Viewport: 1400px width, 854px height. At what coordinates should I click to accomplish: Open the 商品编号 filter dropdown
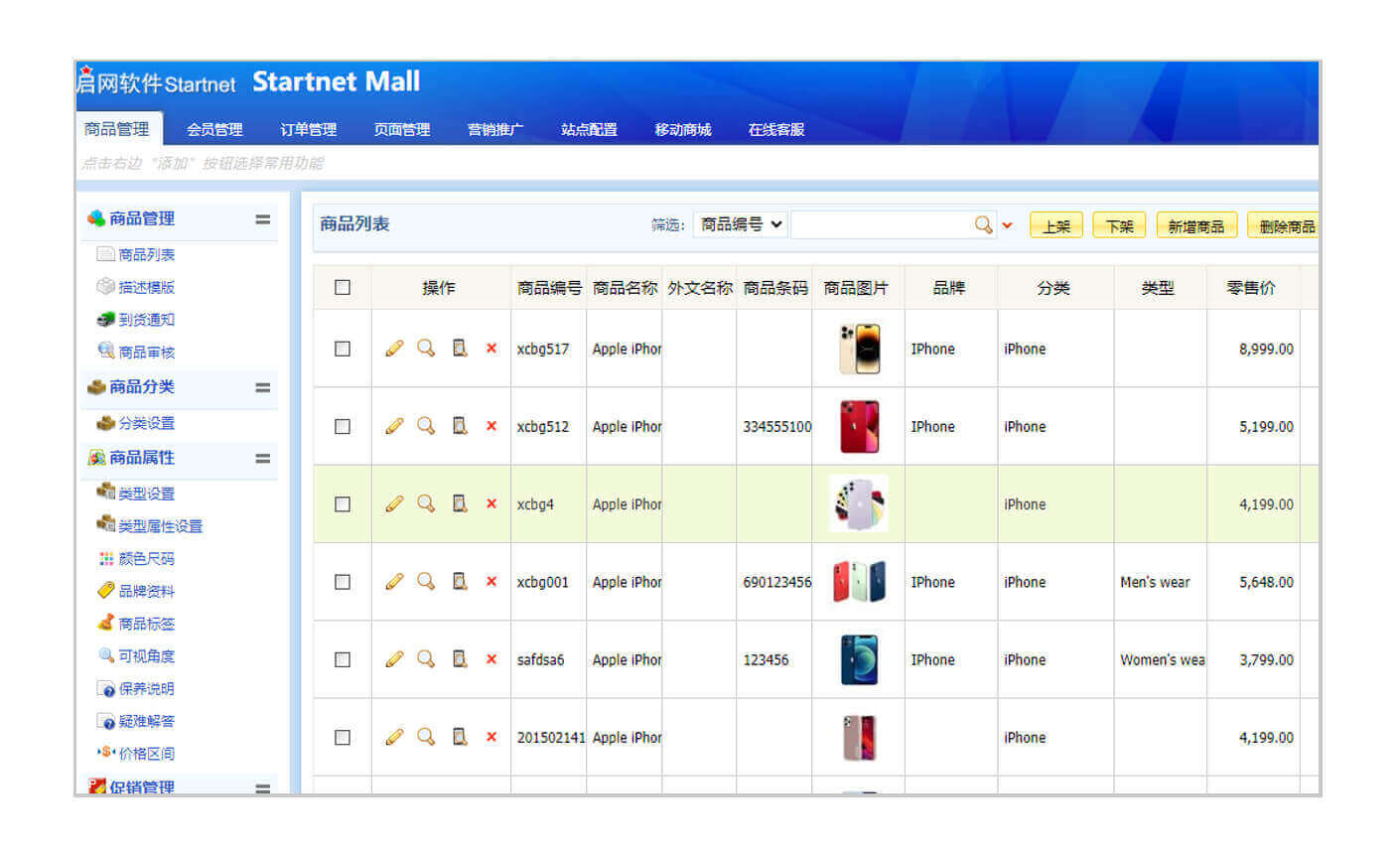click(x=741, y=224)
